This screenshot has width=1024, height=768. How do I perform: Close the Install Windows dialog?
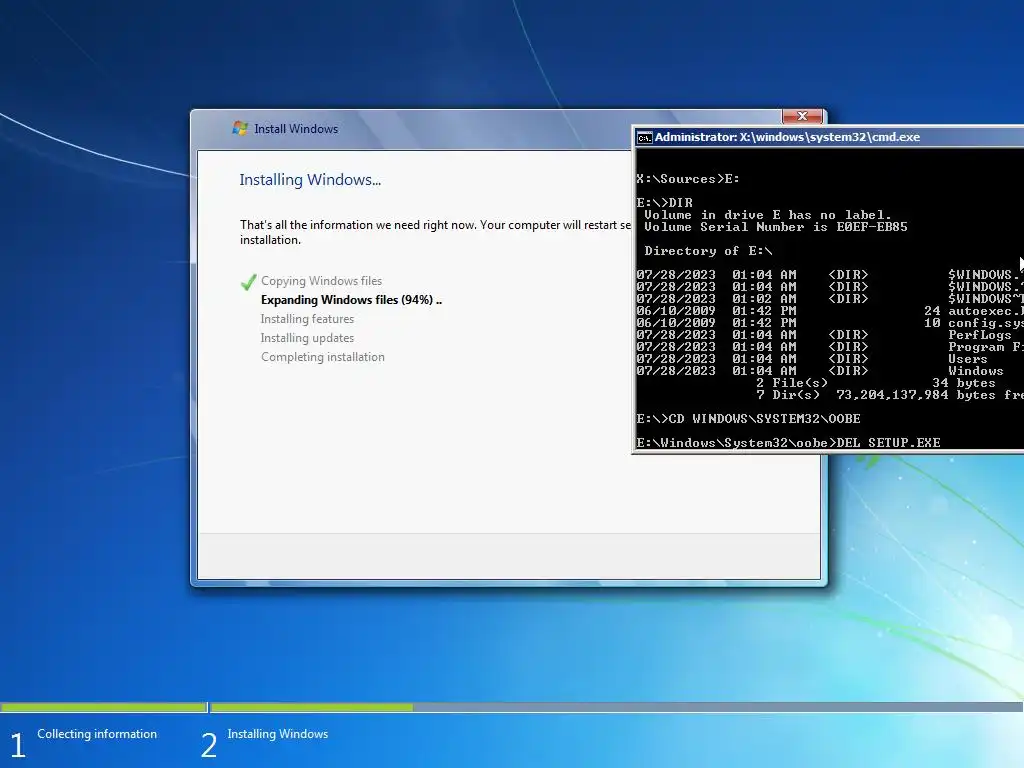coord(802,116)
